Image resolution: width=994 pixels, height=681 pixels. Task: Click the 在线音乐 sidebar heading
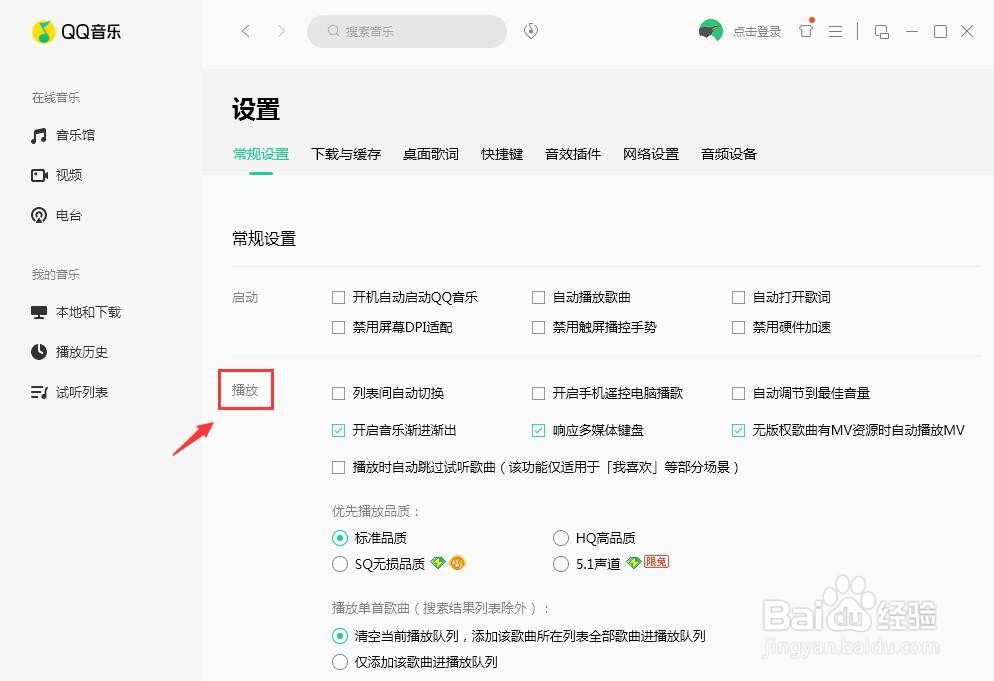[56, 98]
